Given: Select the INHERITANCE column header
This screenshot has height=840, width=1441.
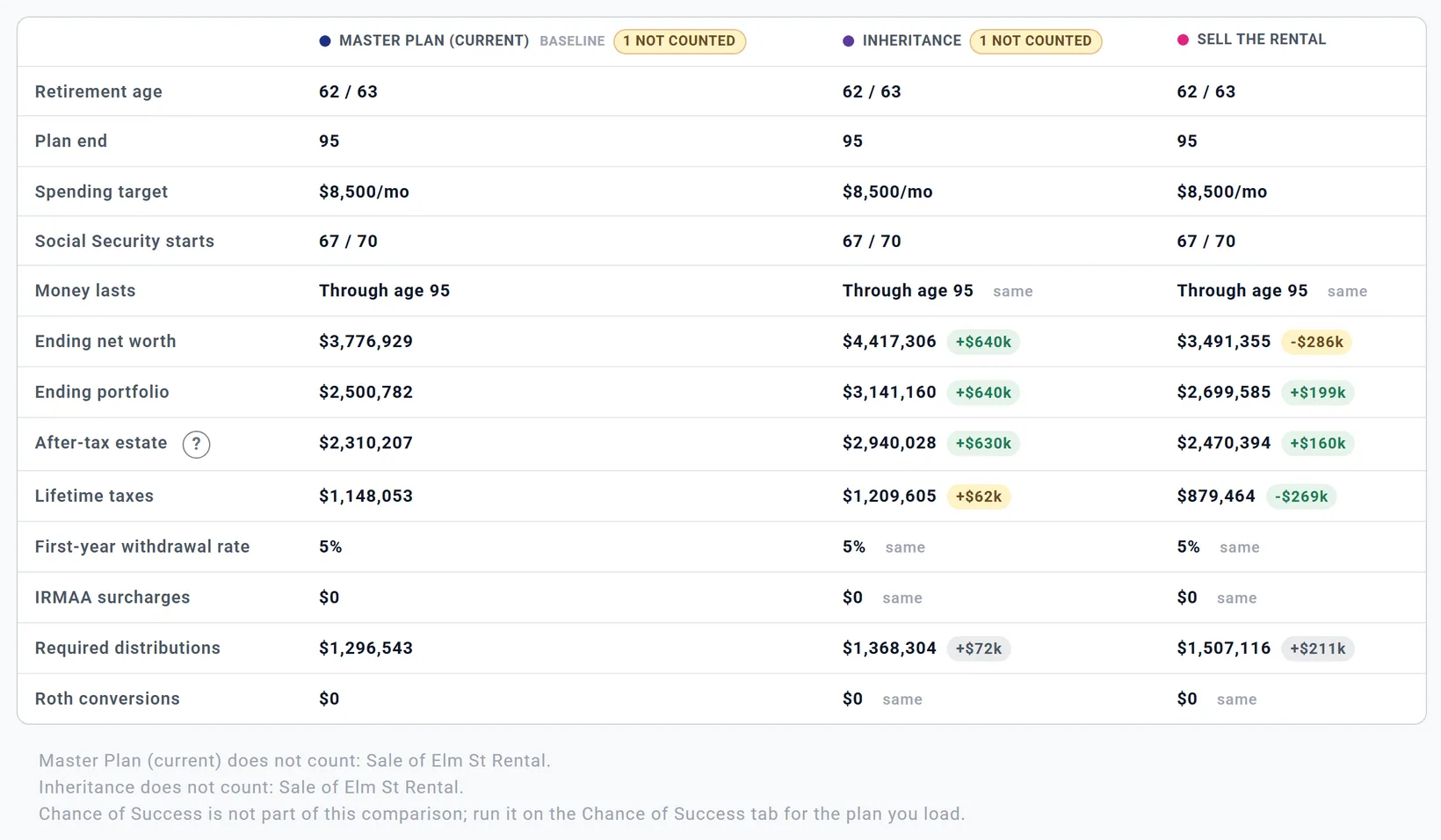Looking at the screenshot, I should [x=911, y=40].
